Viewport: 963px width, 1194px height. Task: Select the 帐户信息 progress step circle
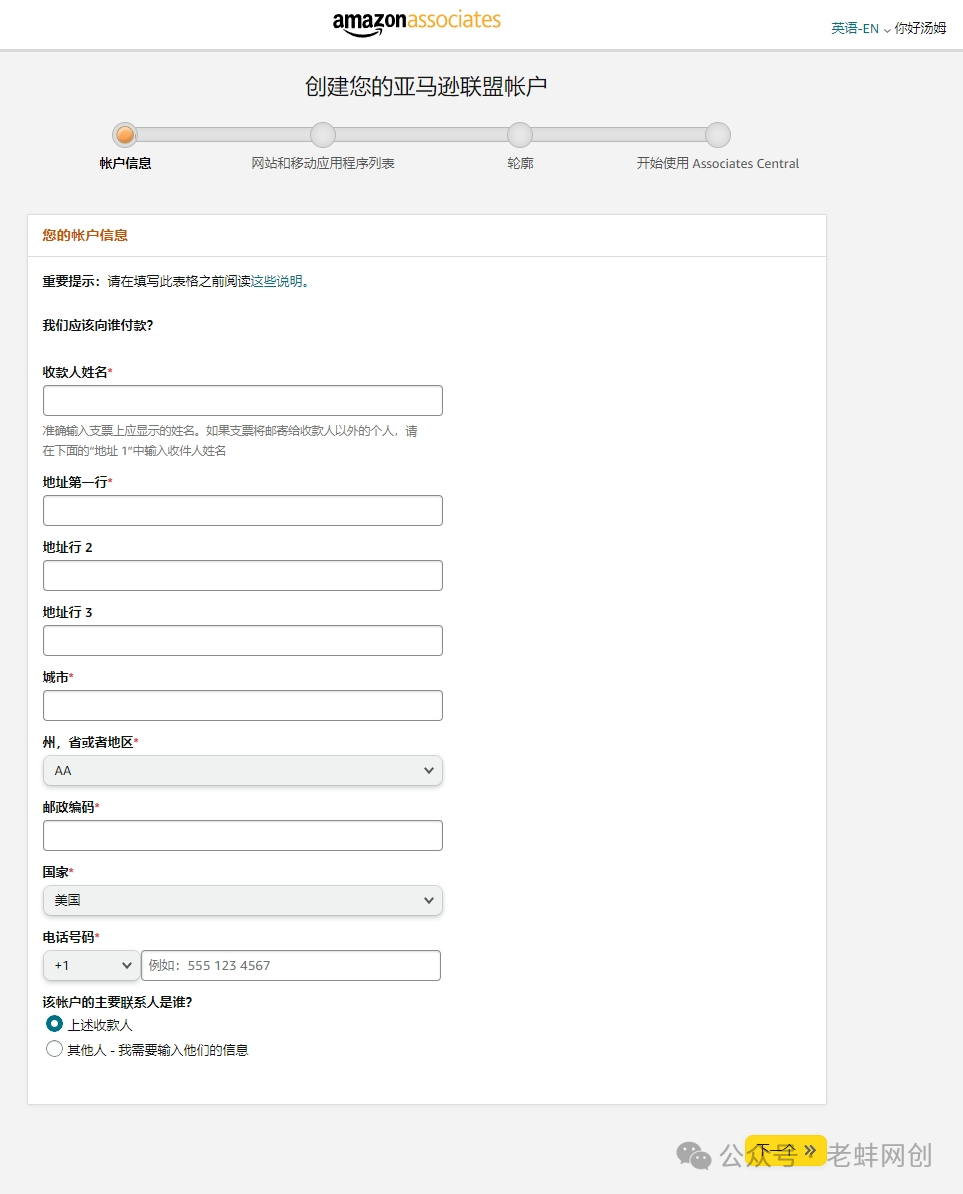(125, 135)
